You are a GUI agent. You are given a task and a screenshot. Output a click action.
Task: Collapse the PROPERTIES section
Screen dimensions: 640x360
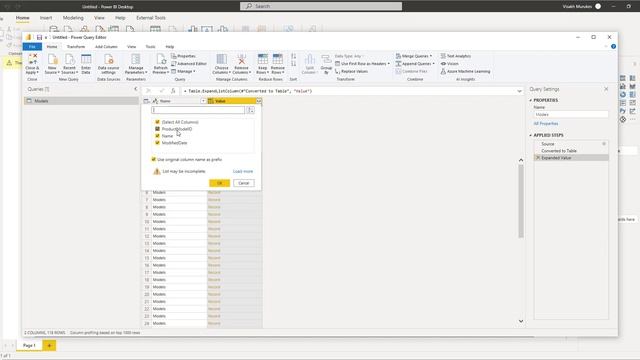531,100
